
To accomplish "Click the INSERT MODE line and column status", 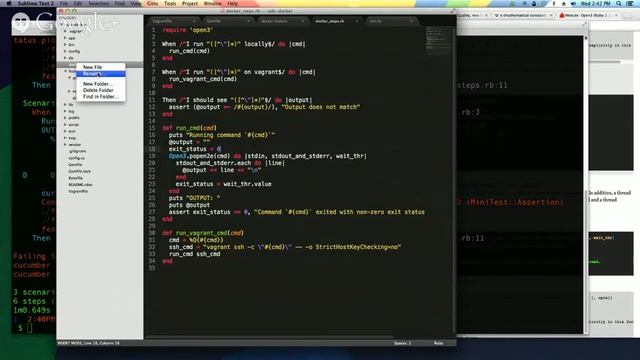I will coord(89,343).
